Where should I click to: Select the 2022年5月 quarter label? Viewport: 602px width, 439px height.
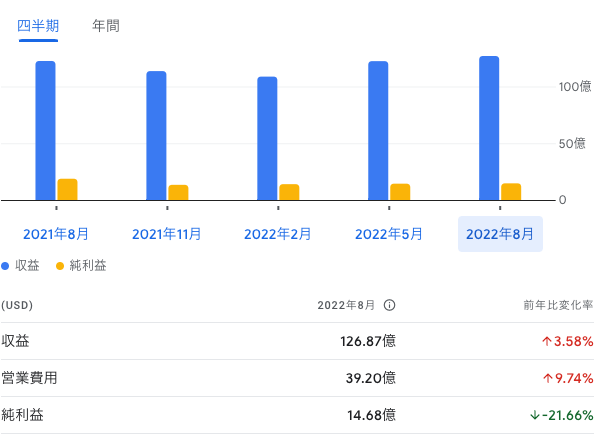(x=389, y=234)
